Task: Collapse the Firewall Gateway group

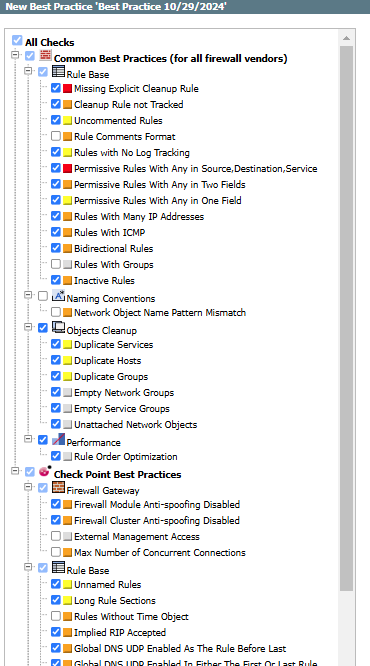Action: click(x=28, y=487)
